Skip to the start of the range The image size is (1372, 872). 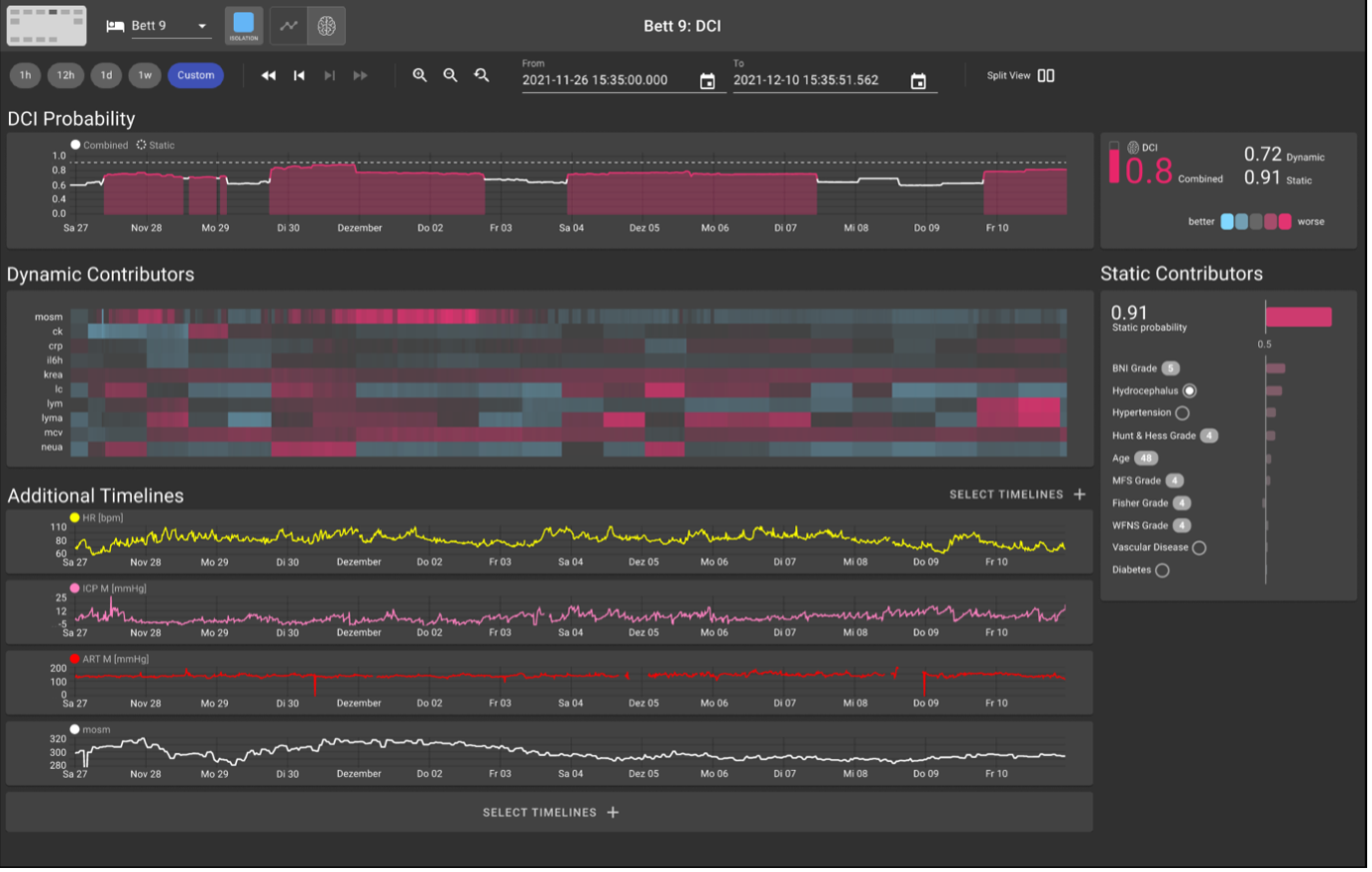click(x=299, y=75)
